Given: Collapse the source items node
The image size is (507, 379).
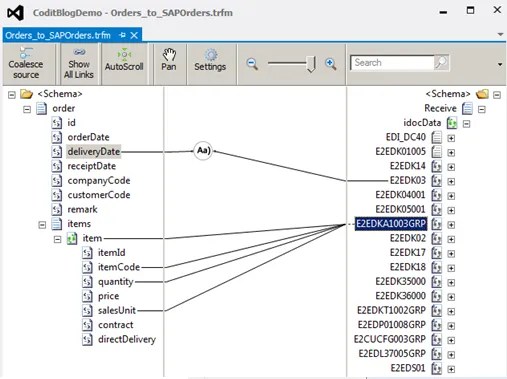Looking at the screenshot, I should click(42, 225).
